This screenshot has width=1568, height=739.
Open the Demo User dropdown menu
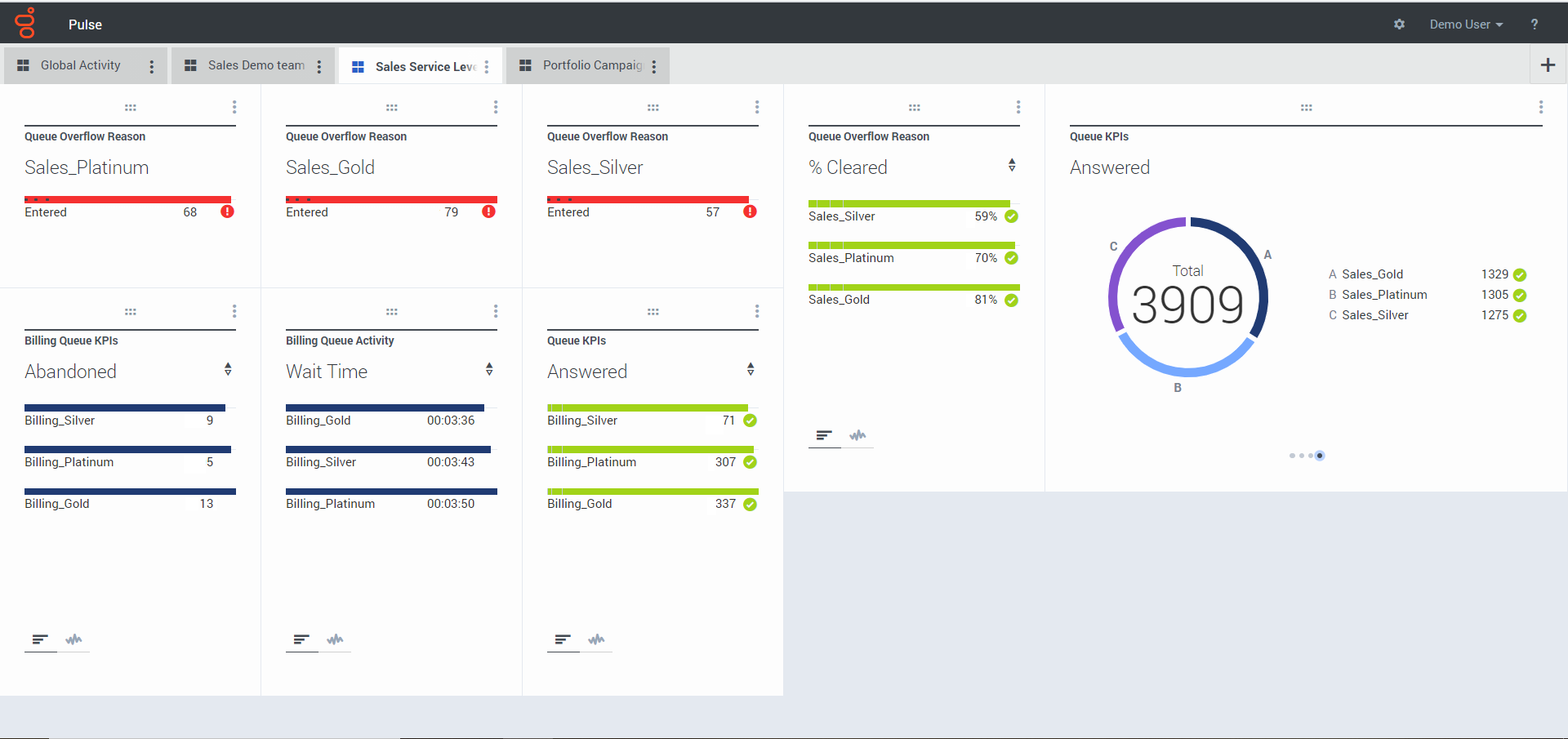pos(1465,24)
